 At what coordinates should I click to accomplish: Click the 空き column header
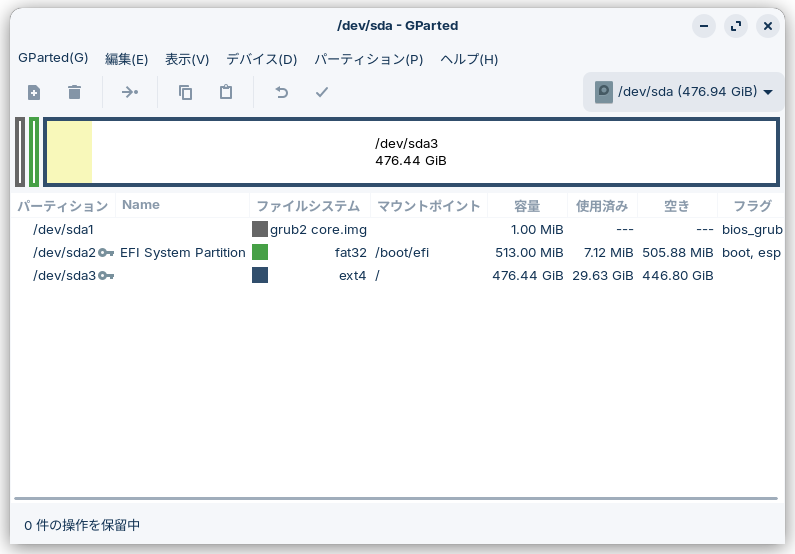pos(677,205)
